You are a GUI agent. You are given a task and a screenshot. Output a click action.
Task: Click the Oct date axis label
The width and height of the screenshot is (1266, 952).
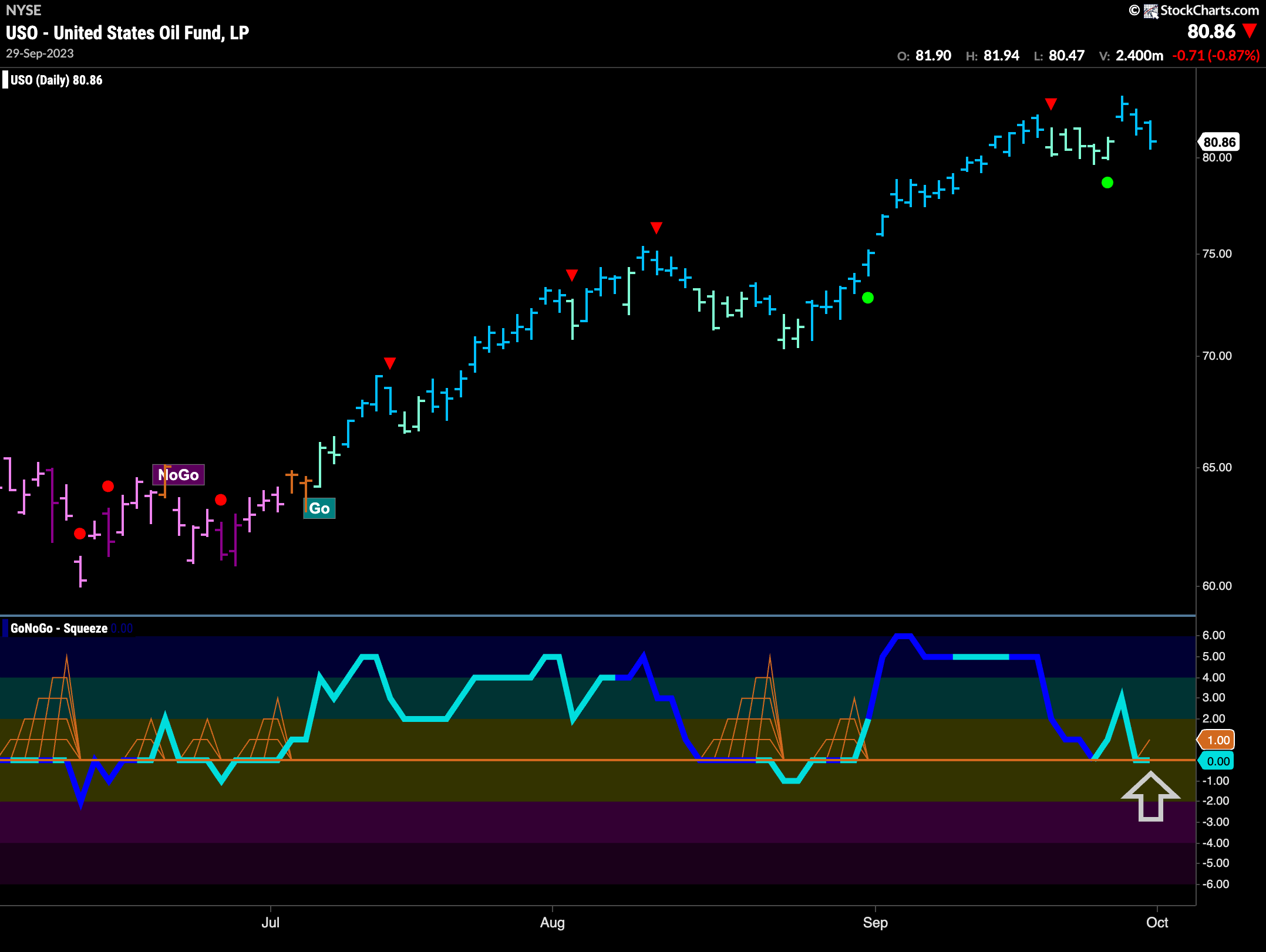coord(1157,922)
